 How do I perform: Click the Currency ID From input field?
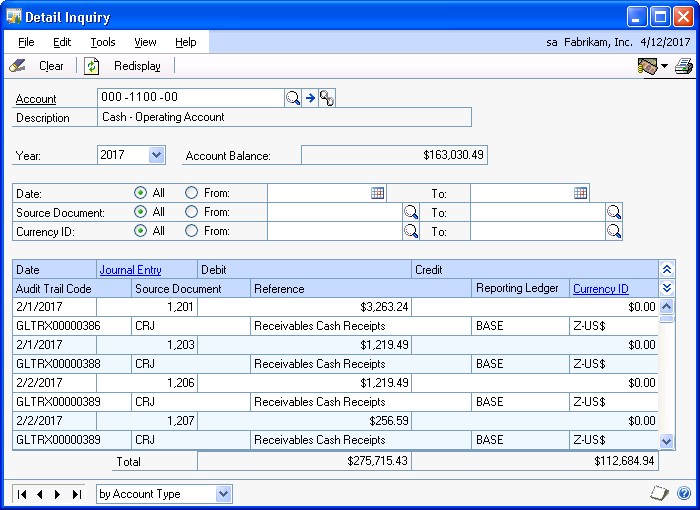[335, 231]
